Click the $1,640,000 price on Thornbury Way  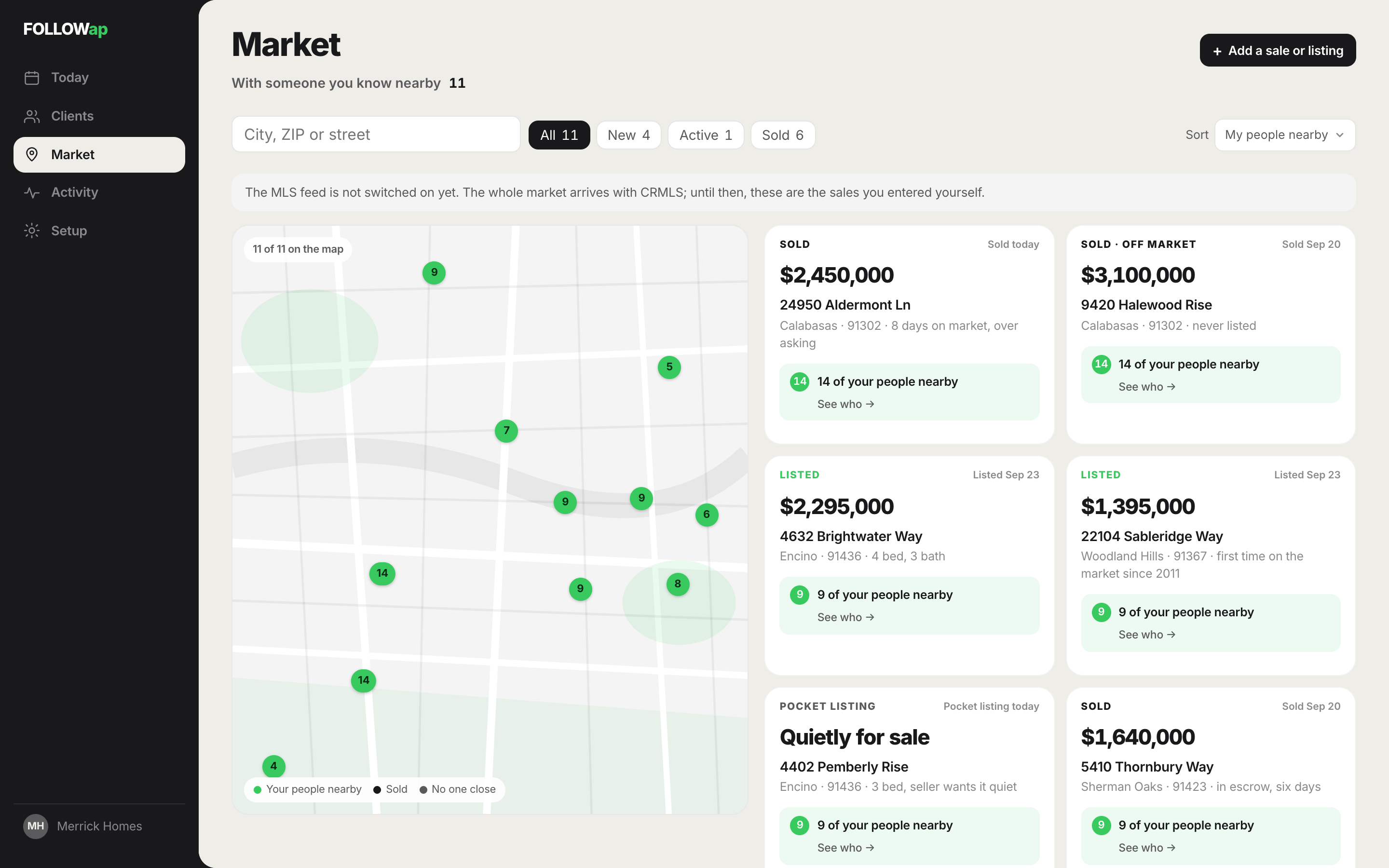1138,737
